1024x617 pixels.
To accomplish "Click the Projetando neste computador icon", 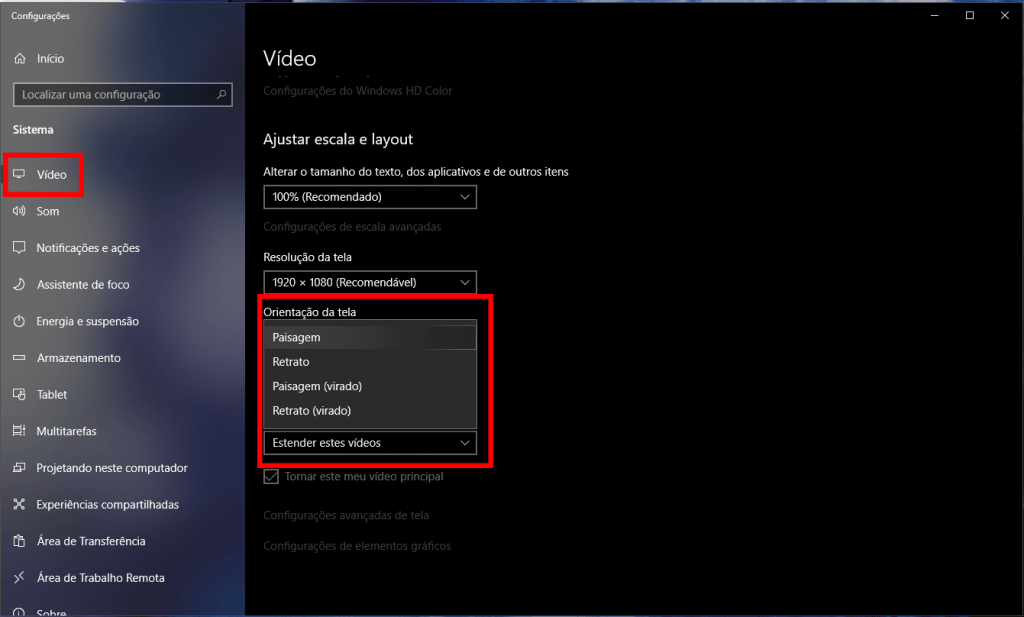I will (20, 467).
